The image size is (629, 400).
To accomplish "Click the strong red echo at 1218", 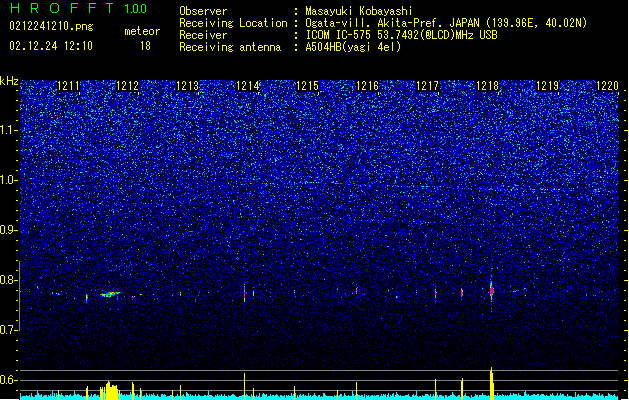I will click(x=491, y=290).
